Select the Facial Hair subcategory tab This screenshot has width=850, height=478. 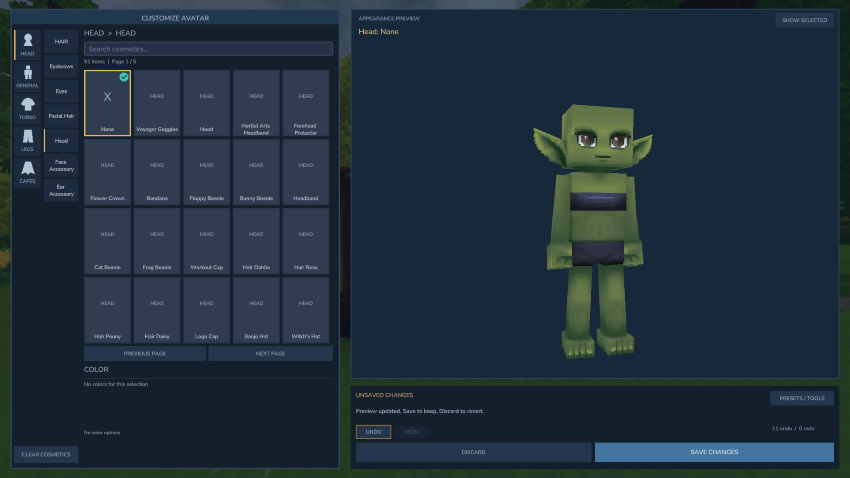(x=61, y=116)
